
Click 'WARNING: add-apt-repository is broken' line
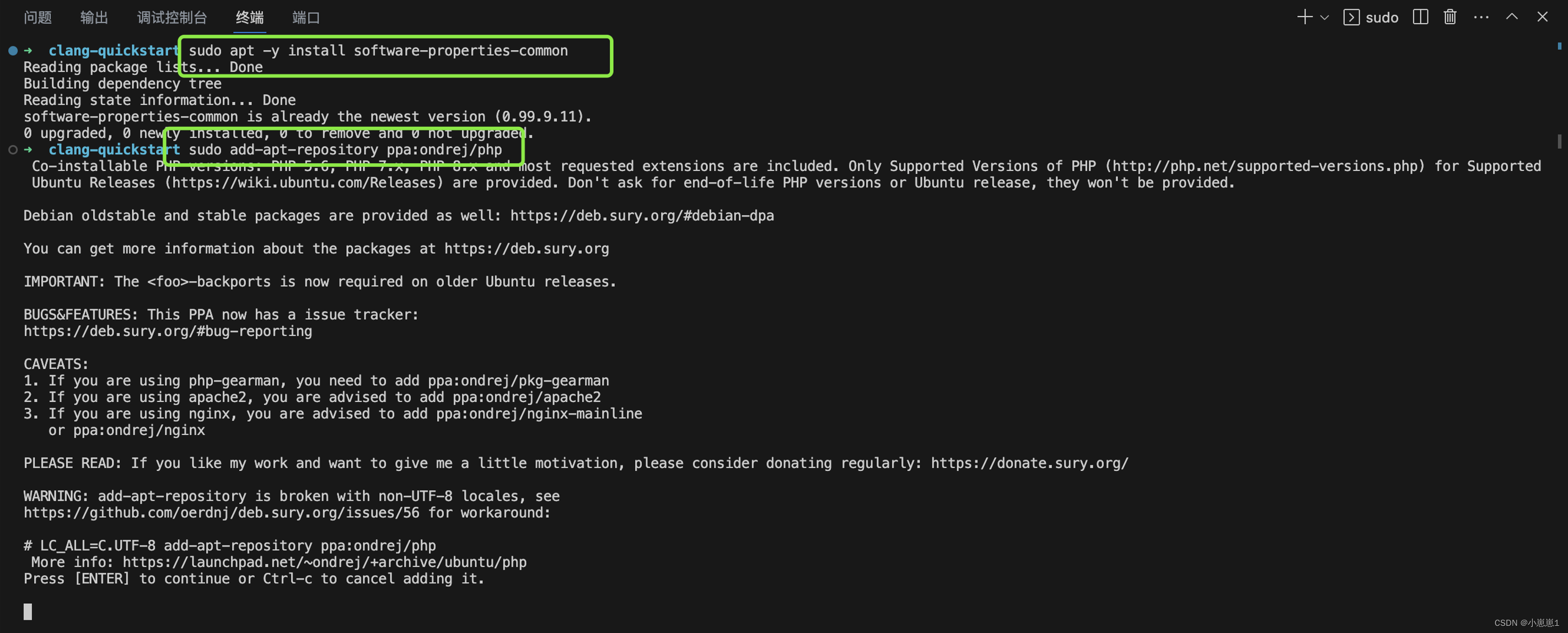click(x=292, y=496)
